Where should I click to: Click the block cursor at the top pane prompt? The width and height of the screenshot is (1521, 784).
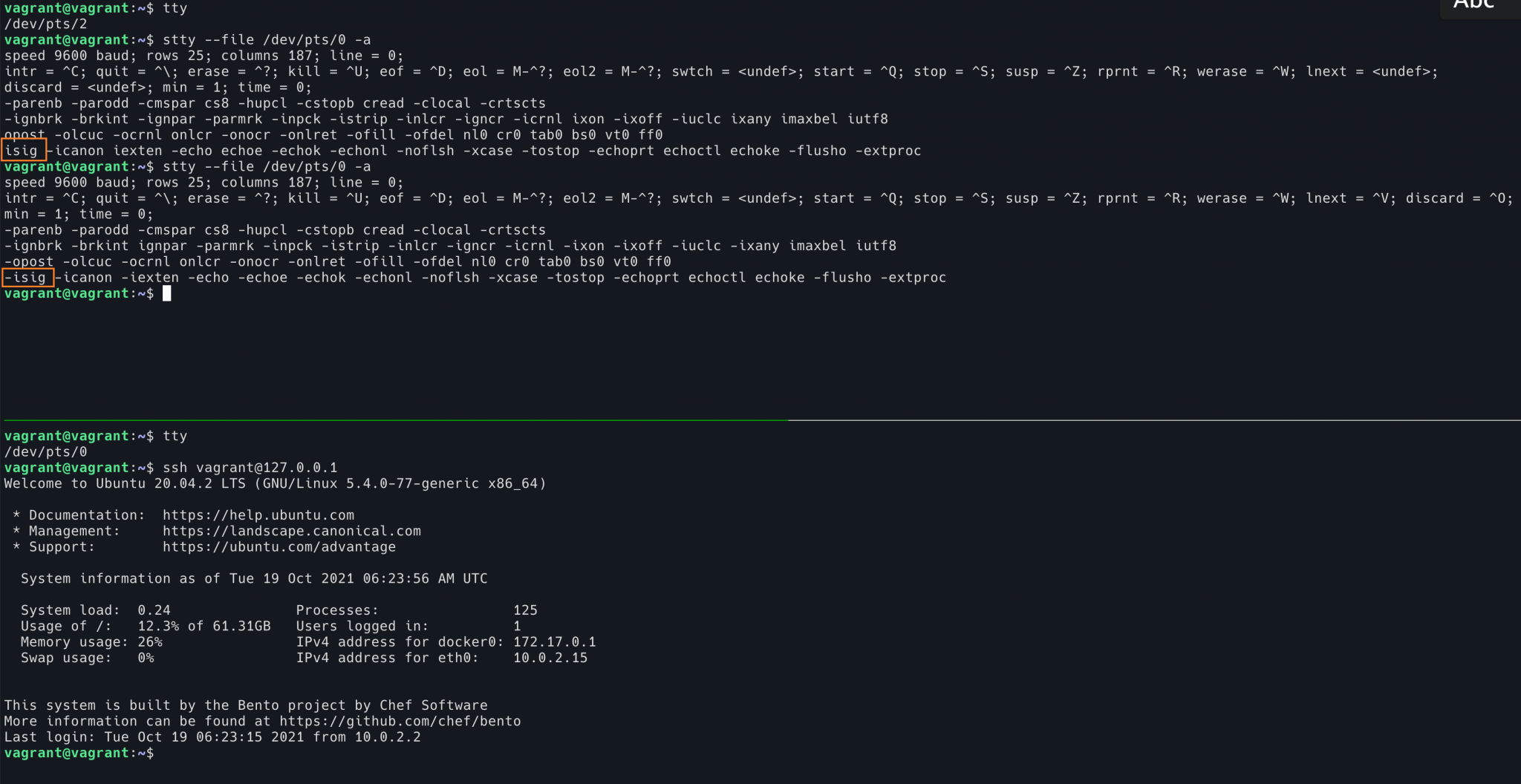tap(167, 294)
